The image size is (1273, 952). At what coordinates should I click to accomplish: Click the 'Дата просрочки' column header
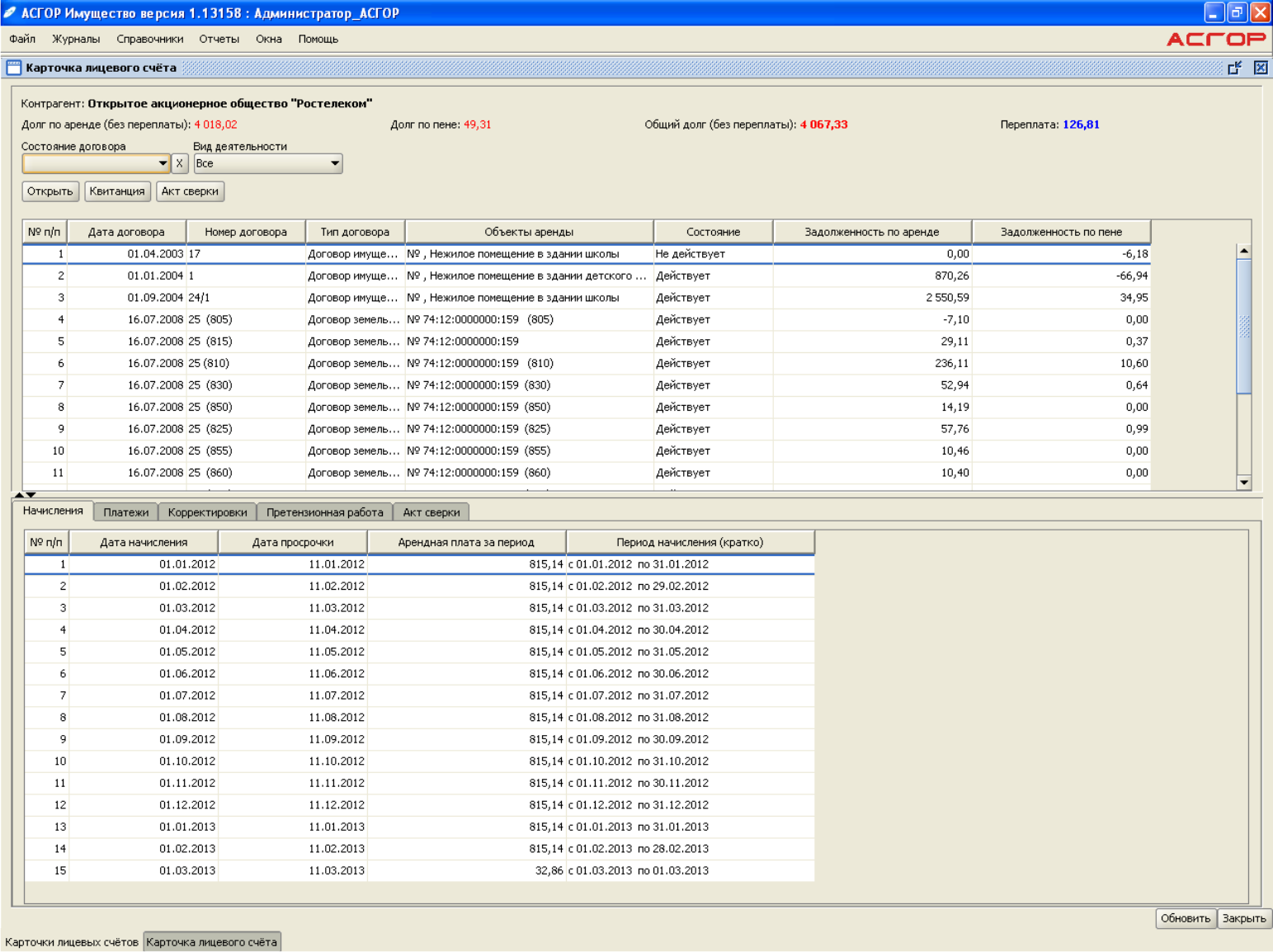click(293, 542)
